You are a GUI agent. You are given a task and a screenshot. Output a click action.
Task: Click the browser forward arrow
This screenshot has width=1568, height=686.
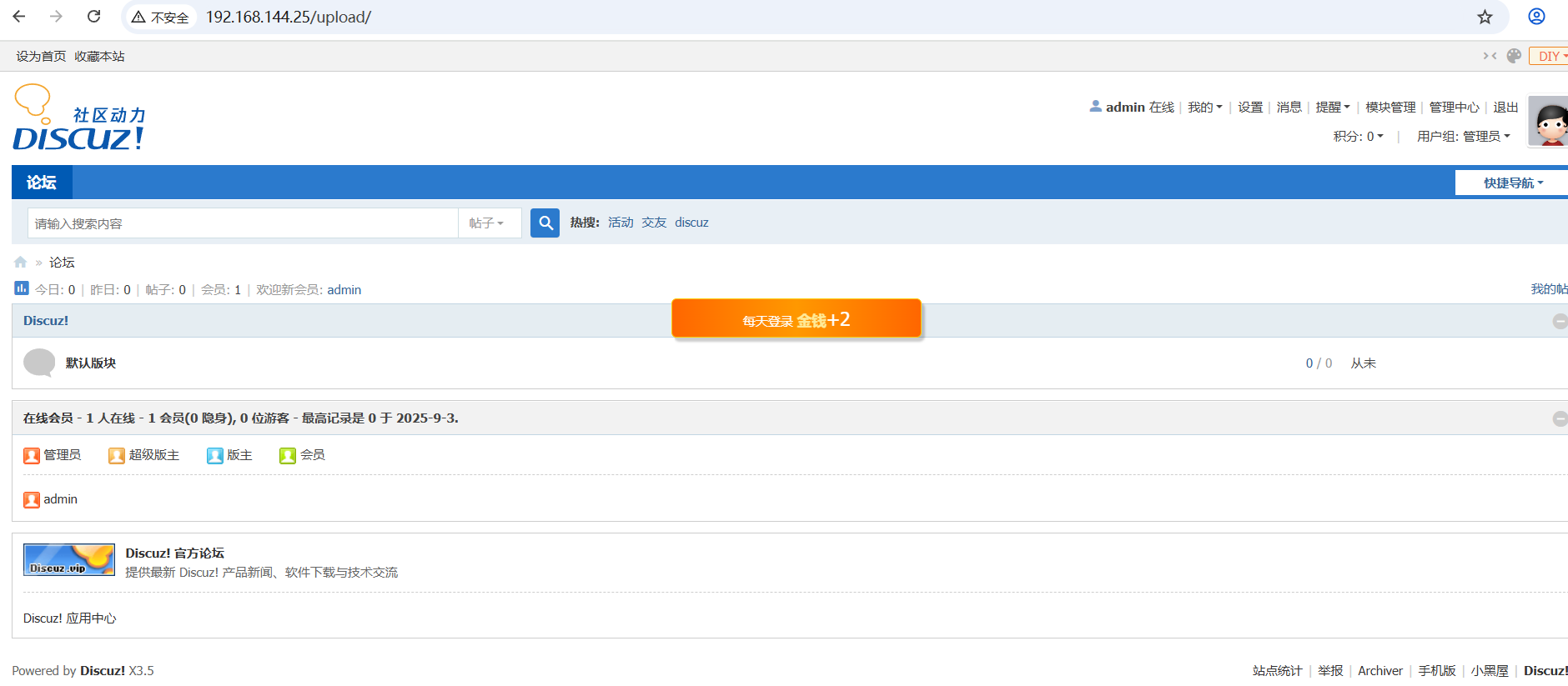pos(56,17)
